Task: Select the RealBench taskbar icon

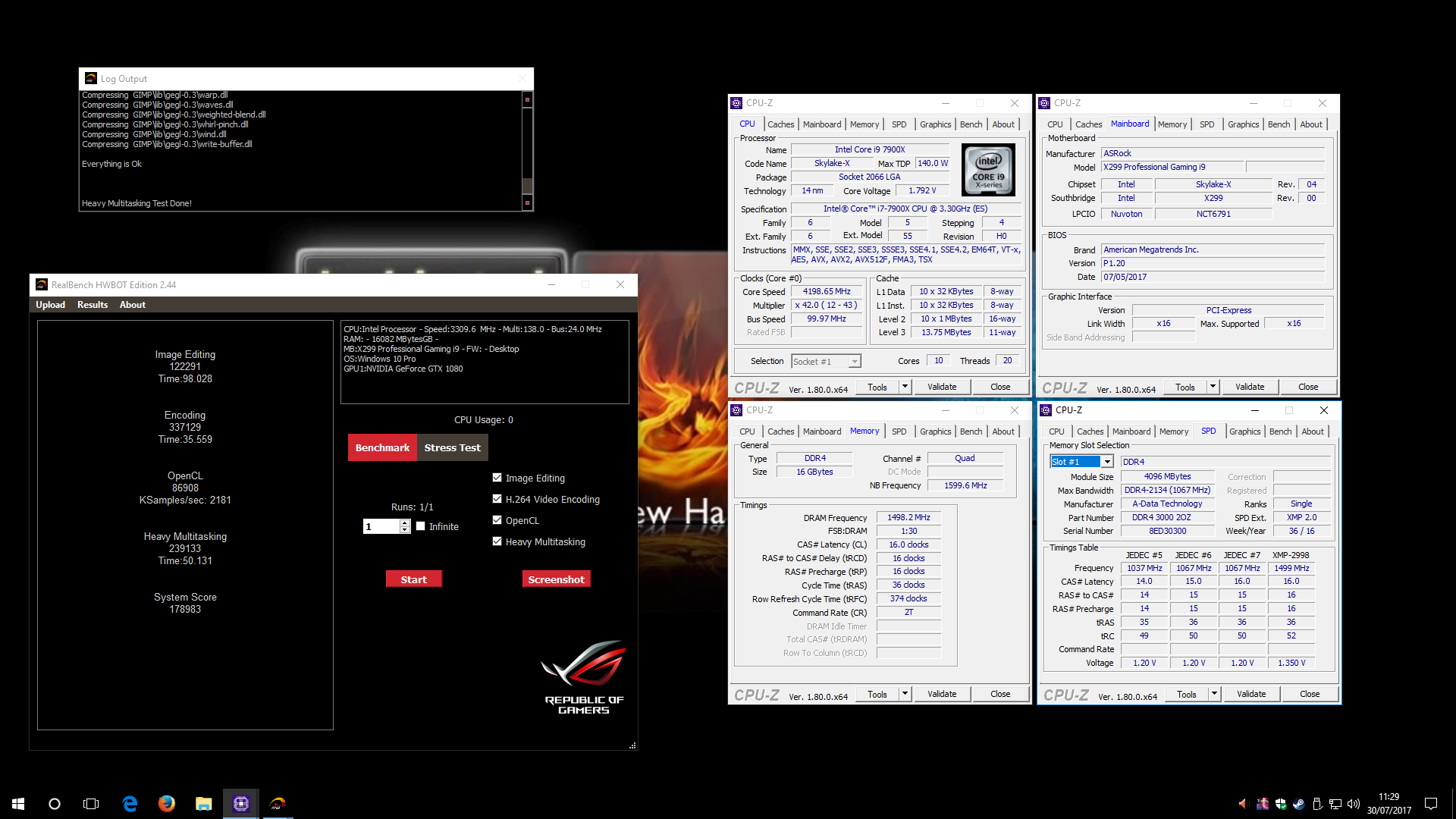Action: [278, 804]
